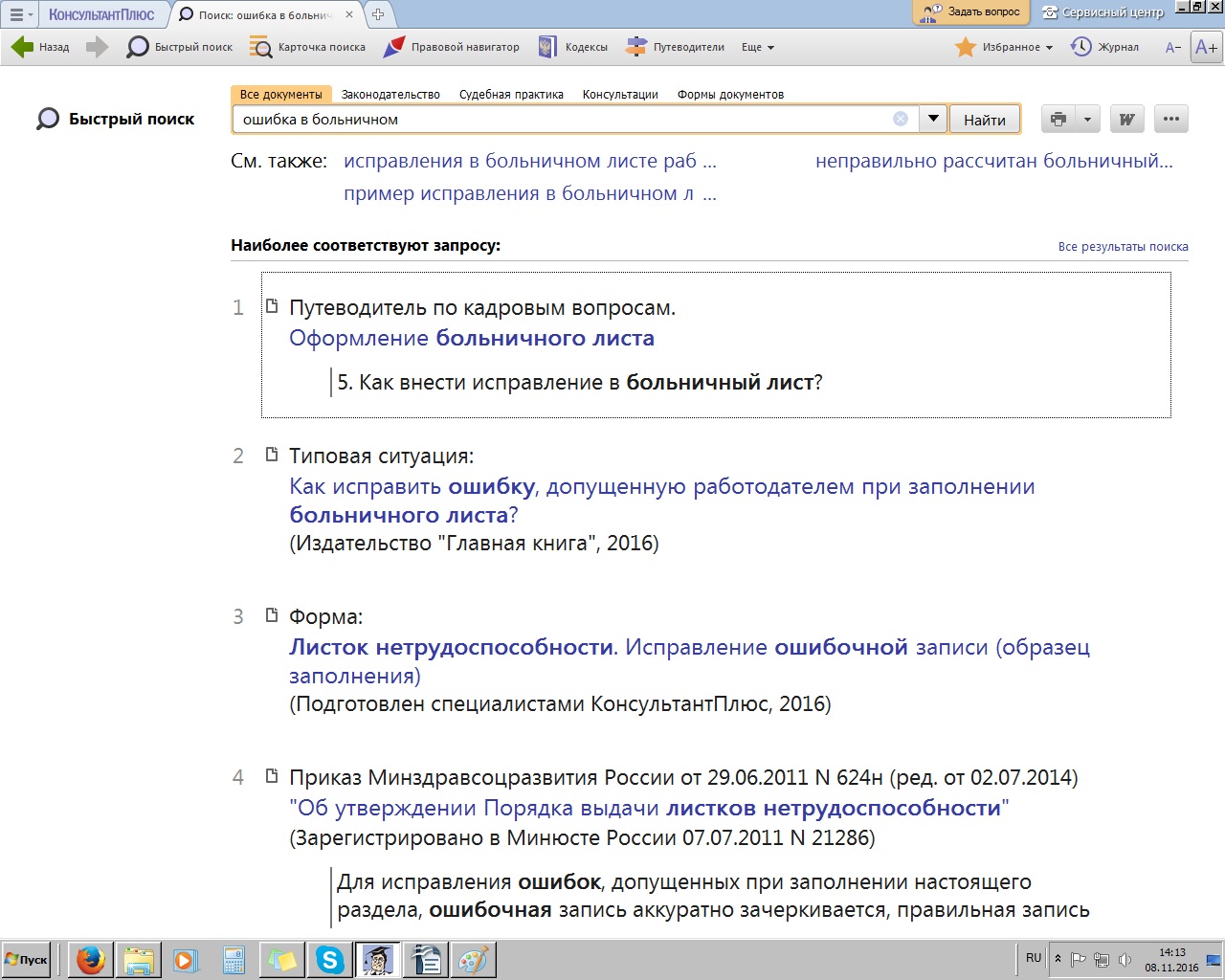1225x980 pixels.
Task: Expand the Еще toolbar dropdown
Action: click(758, 47)
